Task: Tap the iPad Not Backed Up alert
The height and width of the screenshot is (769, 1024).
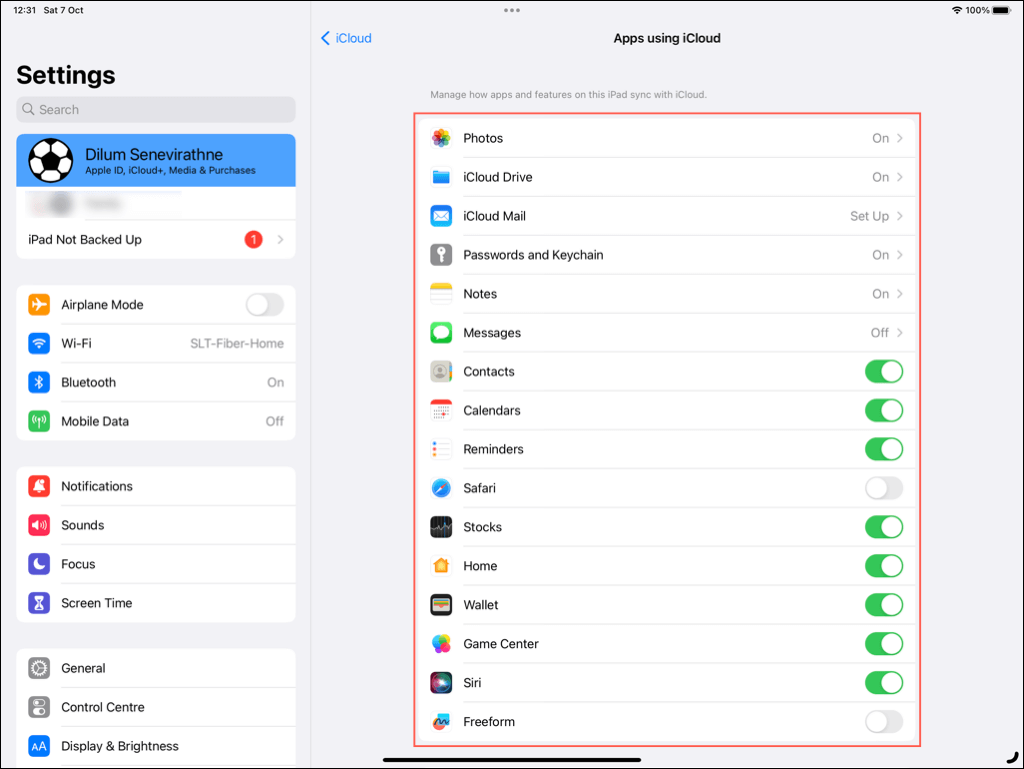Action: point(156,240)
